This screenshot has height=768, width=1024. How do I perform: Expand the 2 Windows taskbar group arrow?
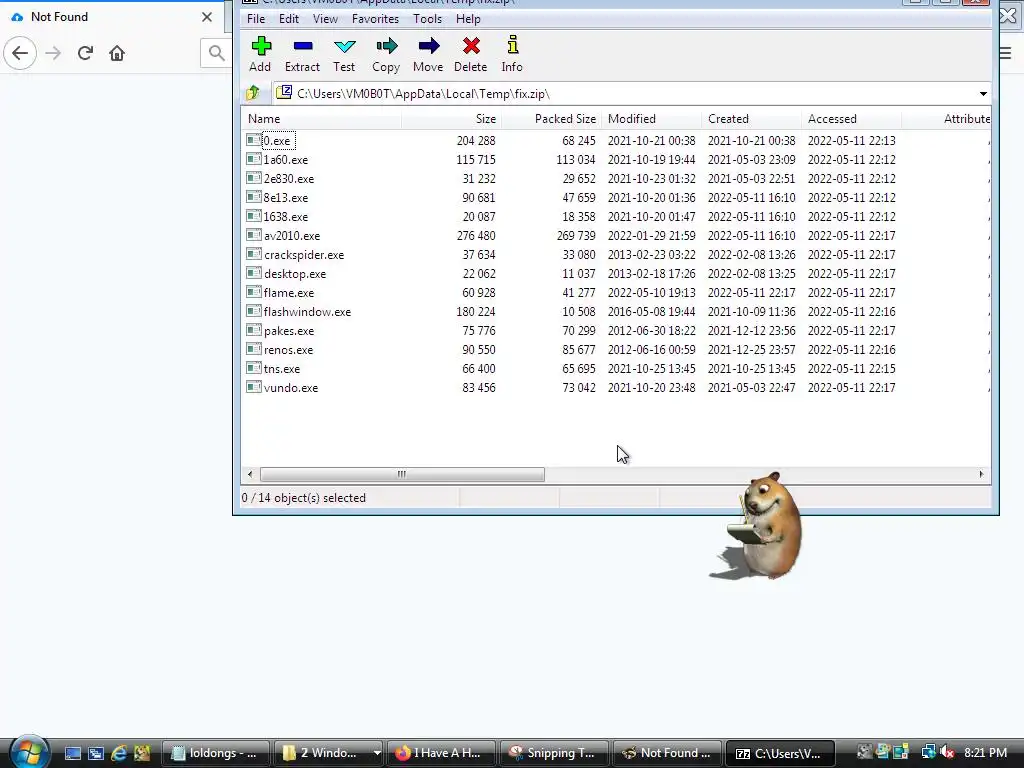pos(377,753)
